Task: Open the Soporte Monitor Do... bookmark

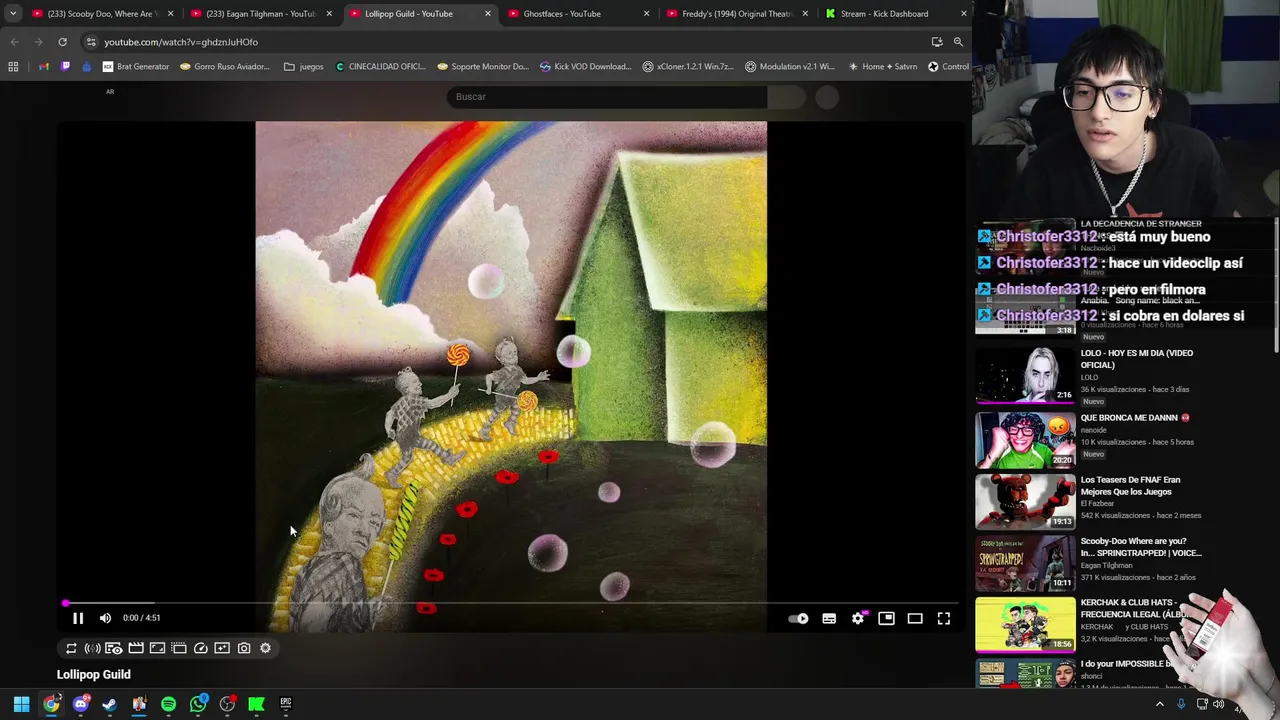Action: (x=483, y=67)
